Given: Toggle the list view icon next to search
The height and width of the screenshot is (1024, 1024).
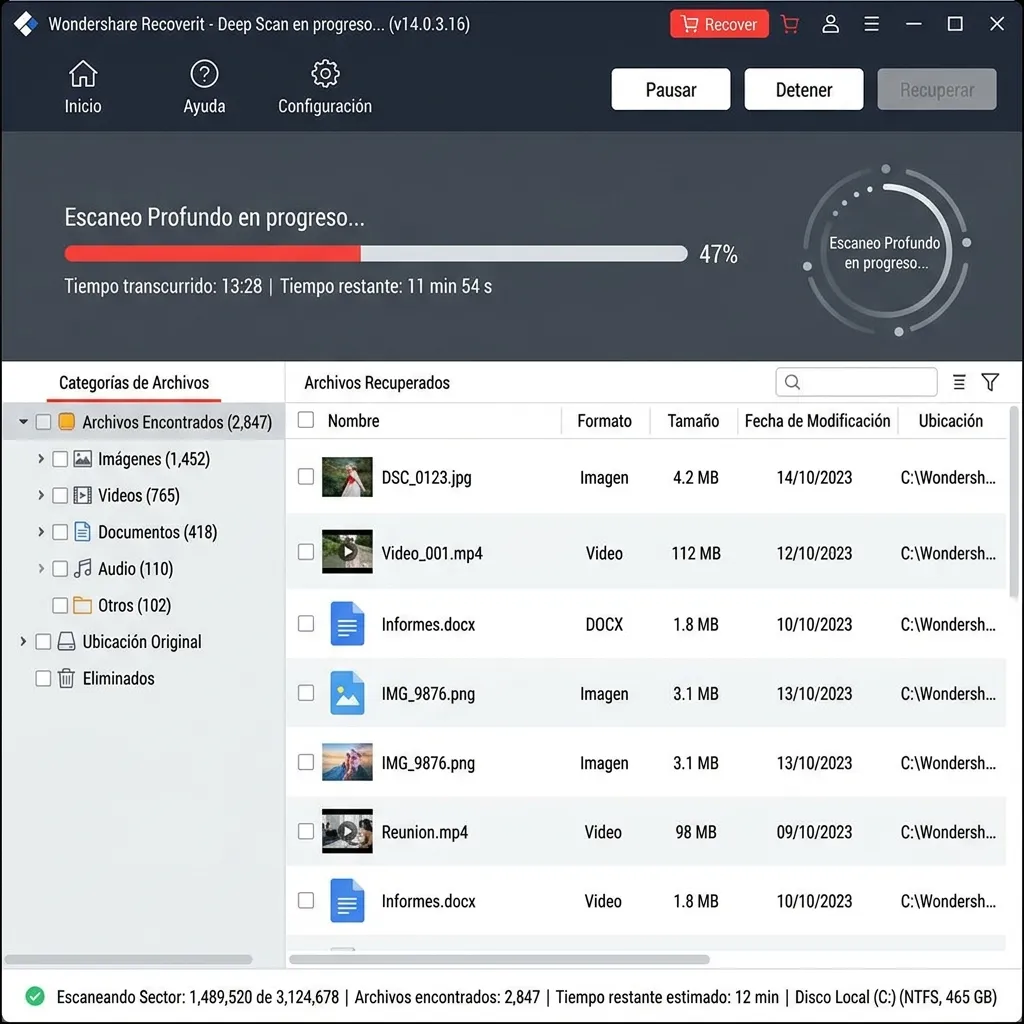Looking at the screenshot, I should [x=959, y=382].
